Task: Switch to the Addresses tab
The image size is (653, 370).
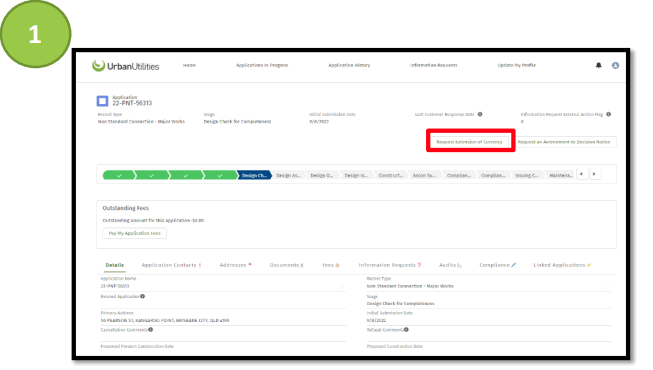Action: (x=235, y=265)
